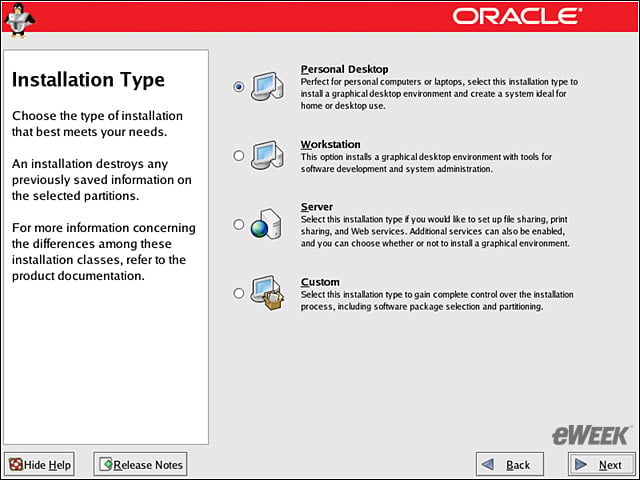Viewport: 640px width, 480px height.
Task: Click the Custom package box icon
Action: [267, 293]
